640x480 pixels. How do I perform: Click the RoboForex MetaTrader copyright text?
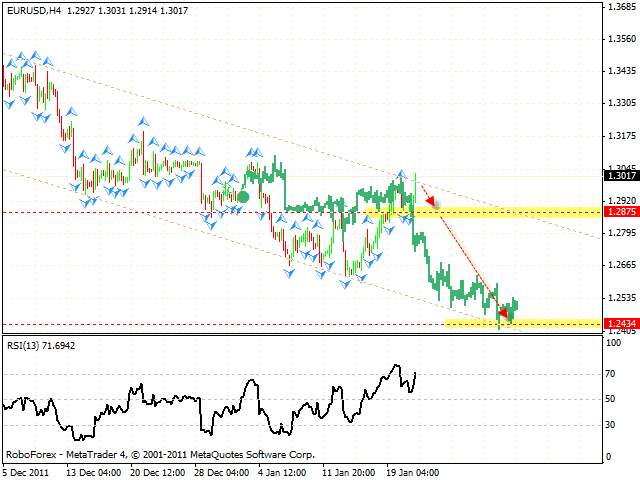coord(160,454)
